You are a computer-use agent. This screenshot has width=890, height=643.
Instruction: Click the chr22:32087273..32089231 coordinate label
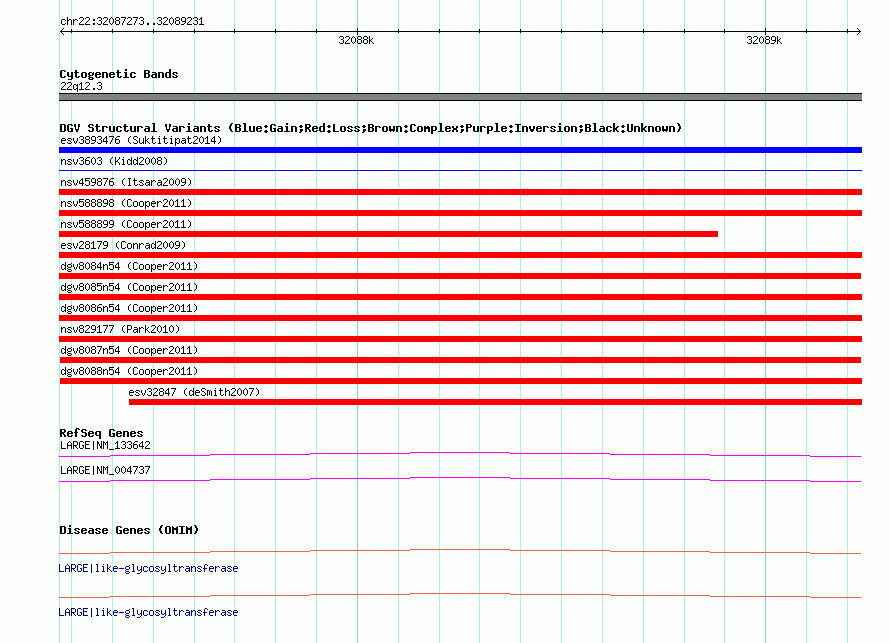click(x=132, y=21)
